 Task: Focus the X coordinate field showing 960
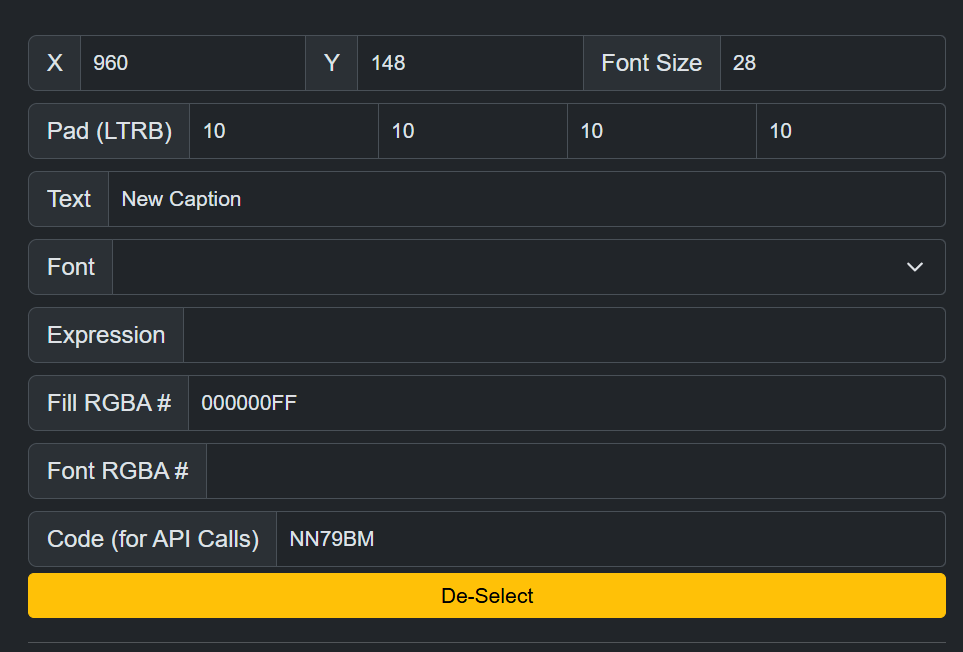tap(192, 63)
